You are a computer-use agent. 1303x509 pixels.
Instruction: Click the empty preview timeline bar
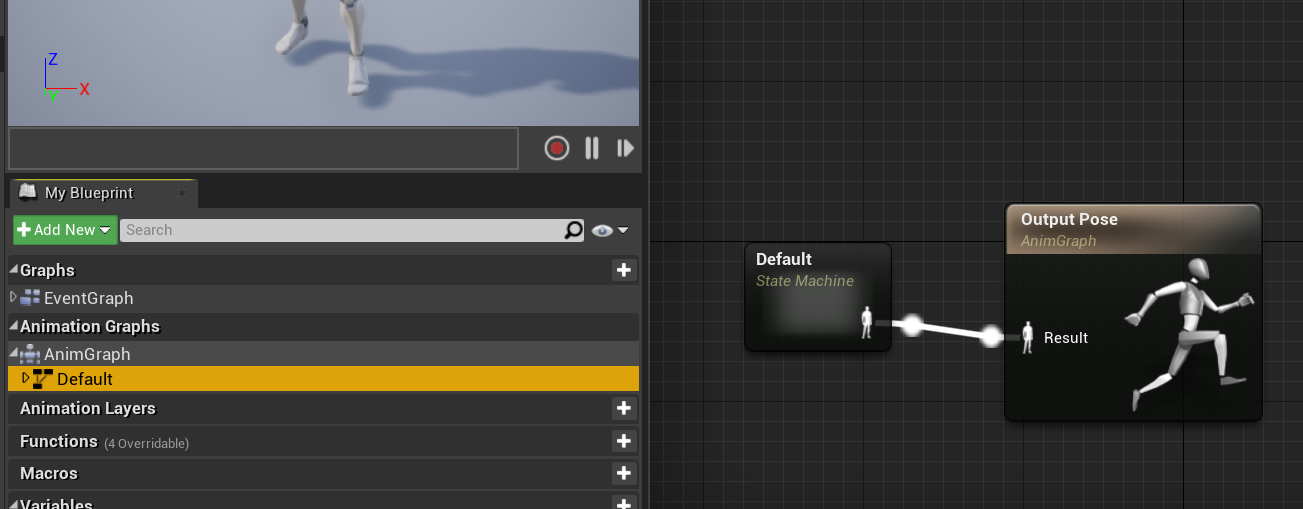(263, 148)
